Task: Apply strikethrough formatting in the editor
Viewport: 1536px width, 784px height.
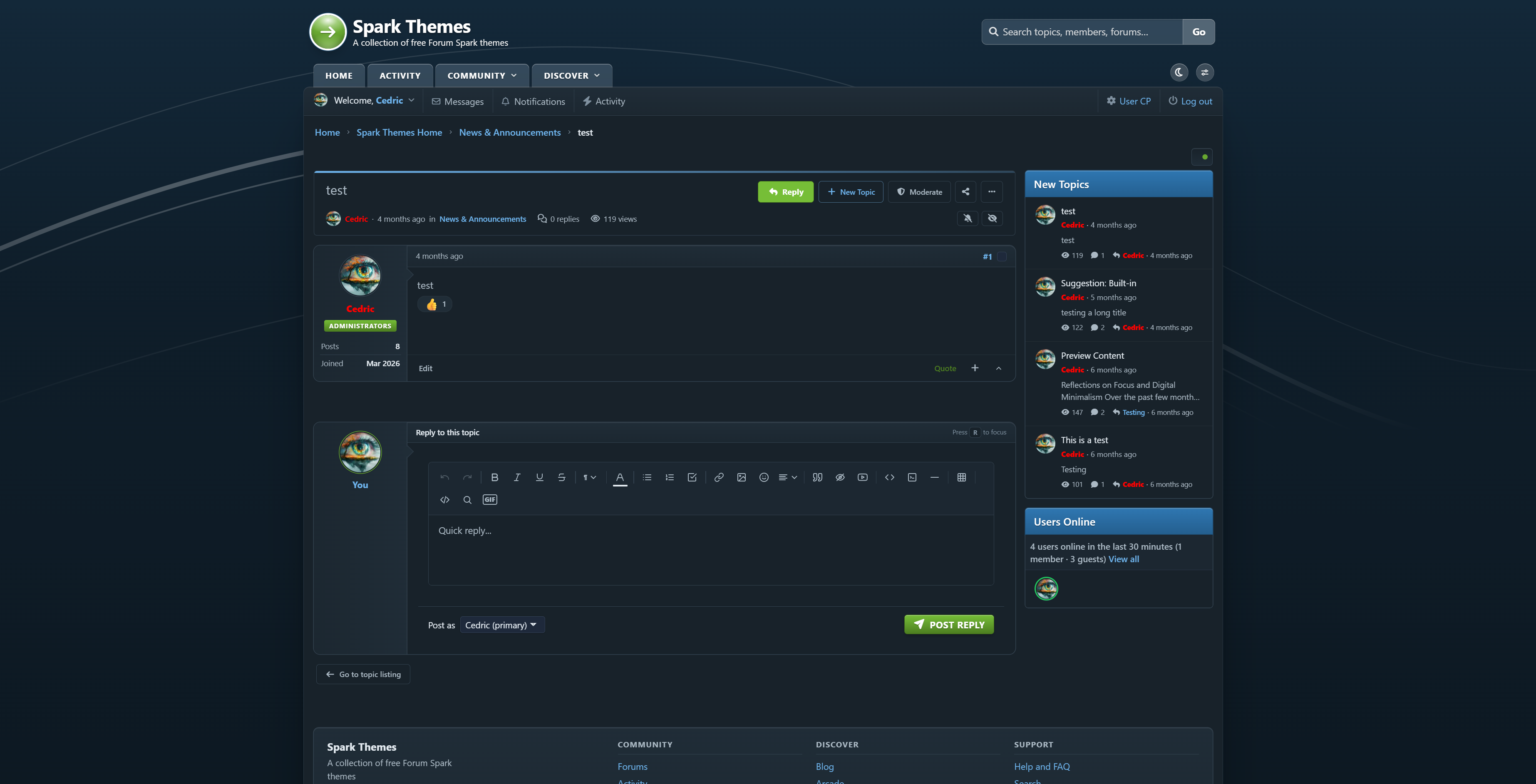Action: point(562,477)
